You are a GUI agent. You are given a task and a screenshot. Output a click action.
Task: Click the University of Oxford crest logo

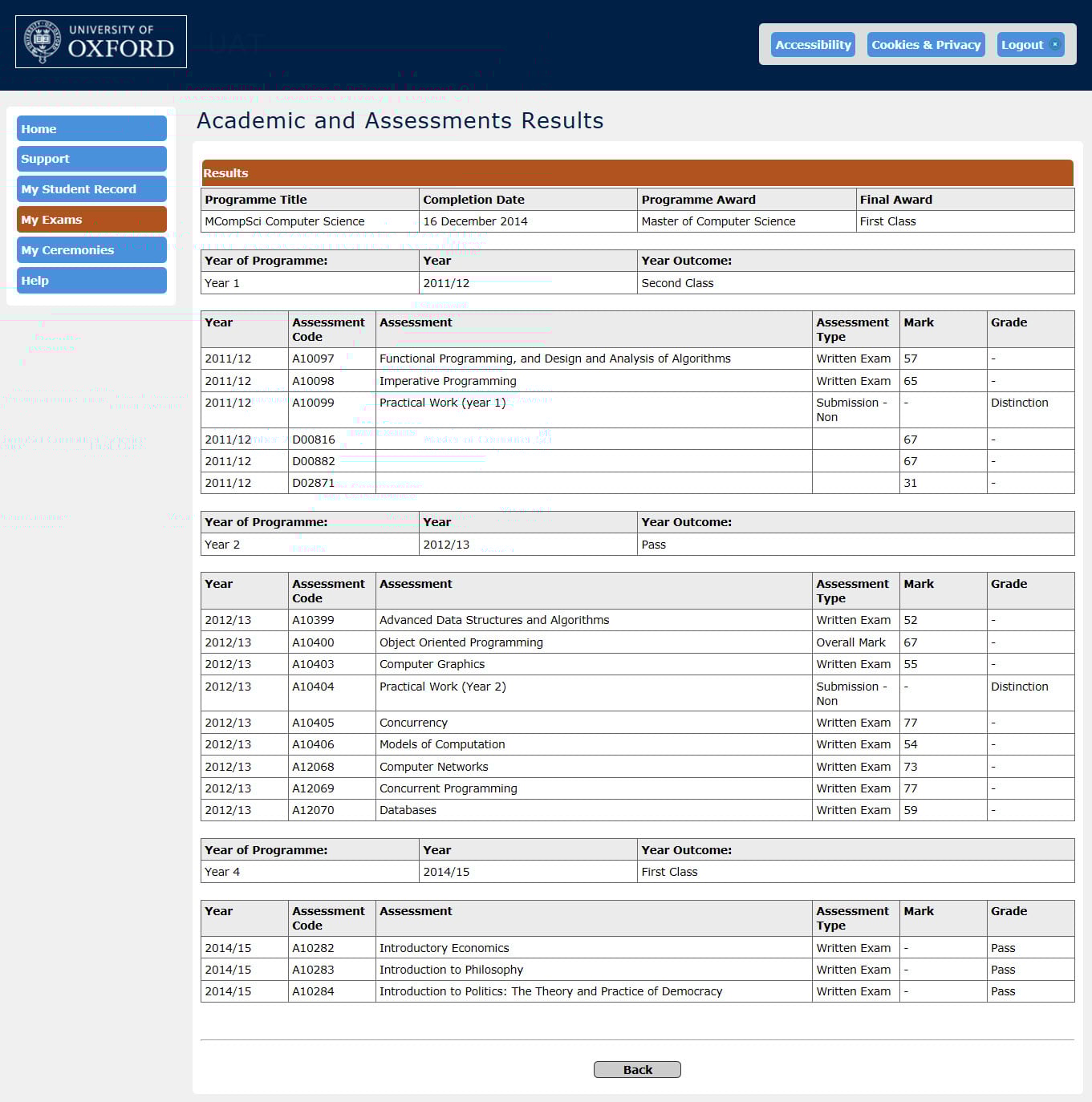[43, 42]
